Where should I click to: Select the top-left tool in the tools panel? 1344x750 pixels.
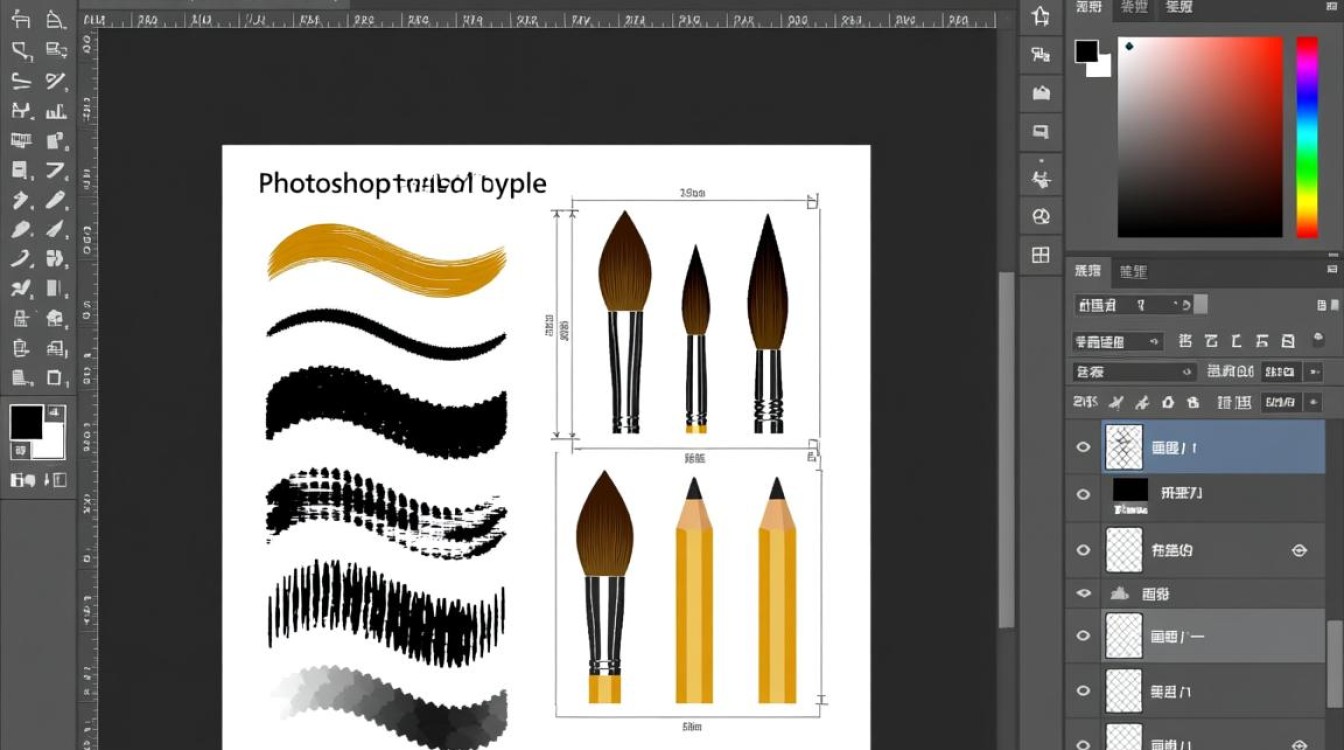point(21,19)
